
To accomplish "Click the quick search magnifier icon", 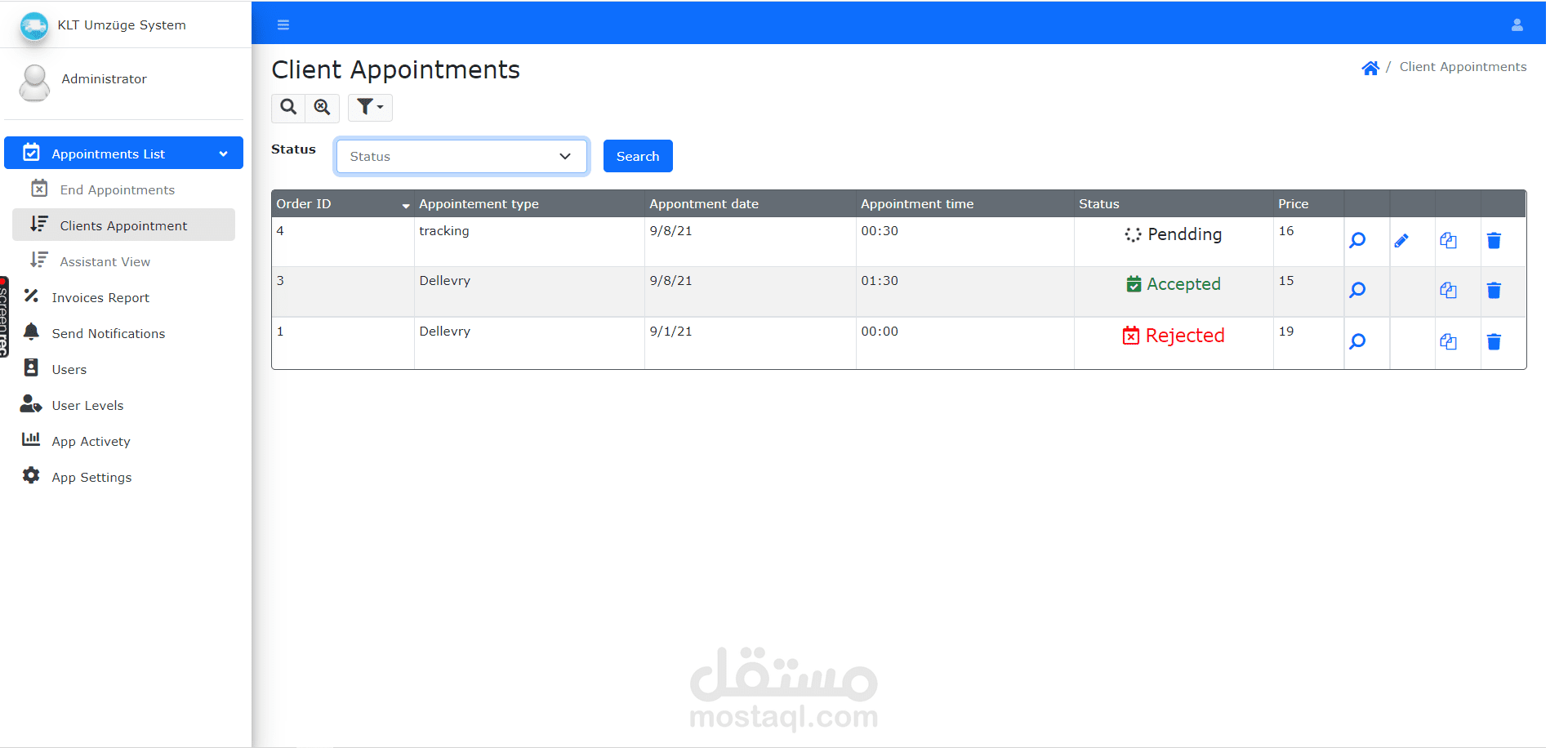I will point(288,107).
